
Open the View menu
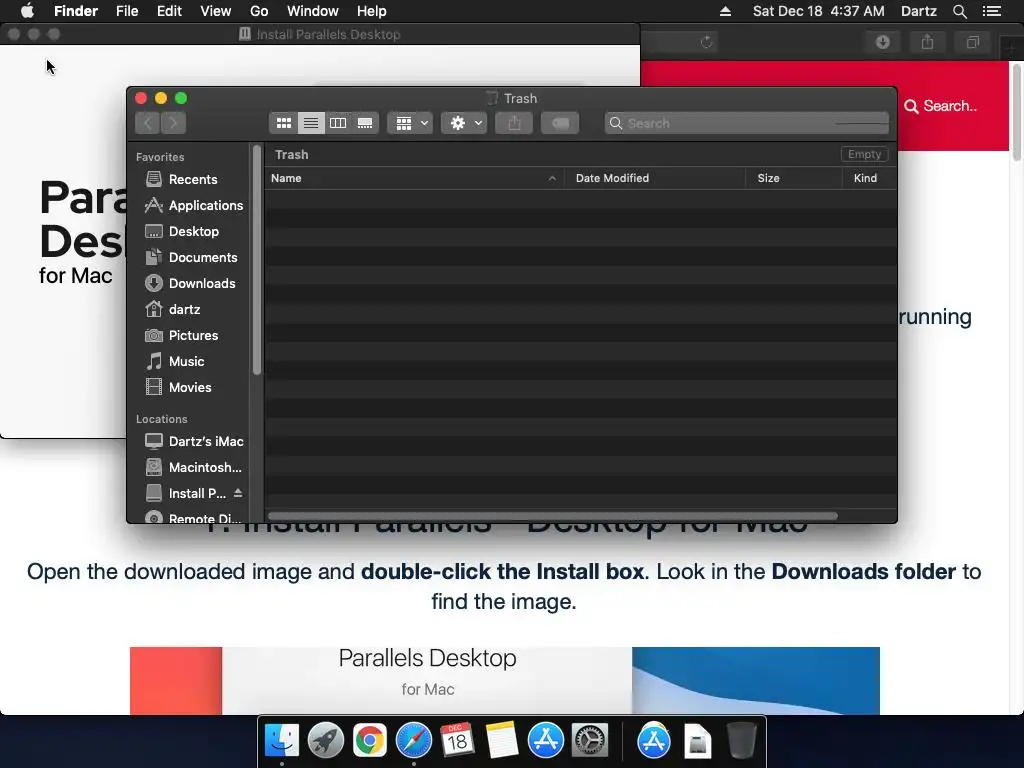(x=216, y=11)
